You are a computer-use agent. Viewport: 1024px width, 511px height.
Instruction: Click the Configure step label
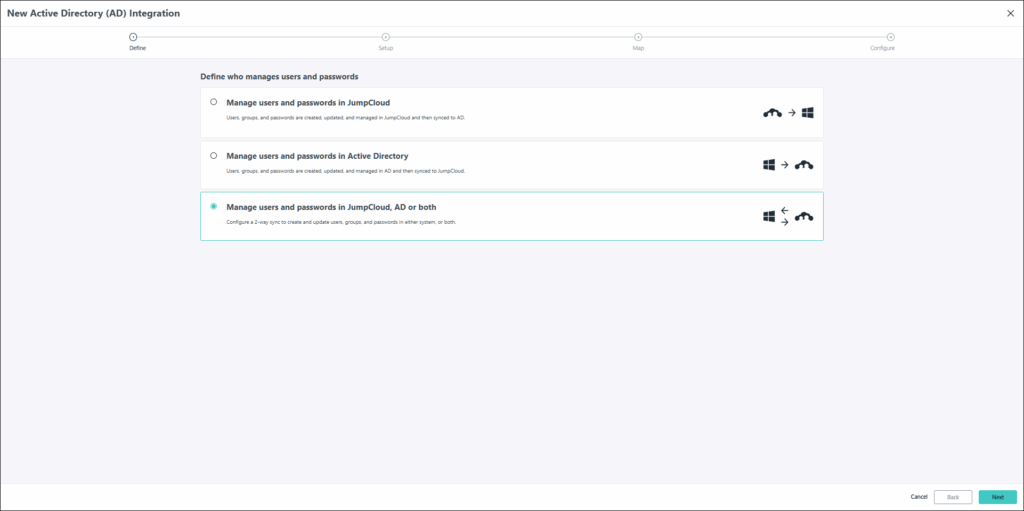click(882, 48)
